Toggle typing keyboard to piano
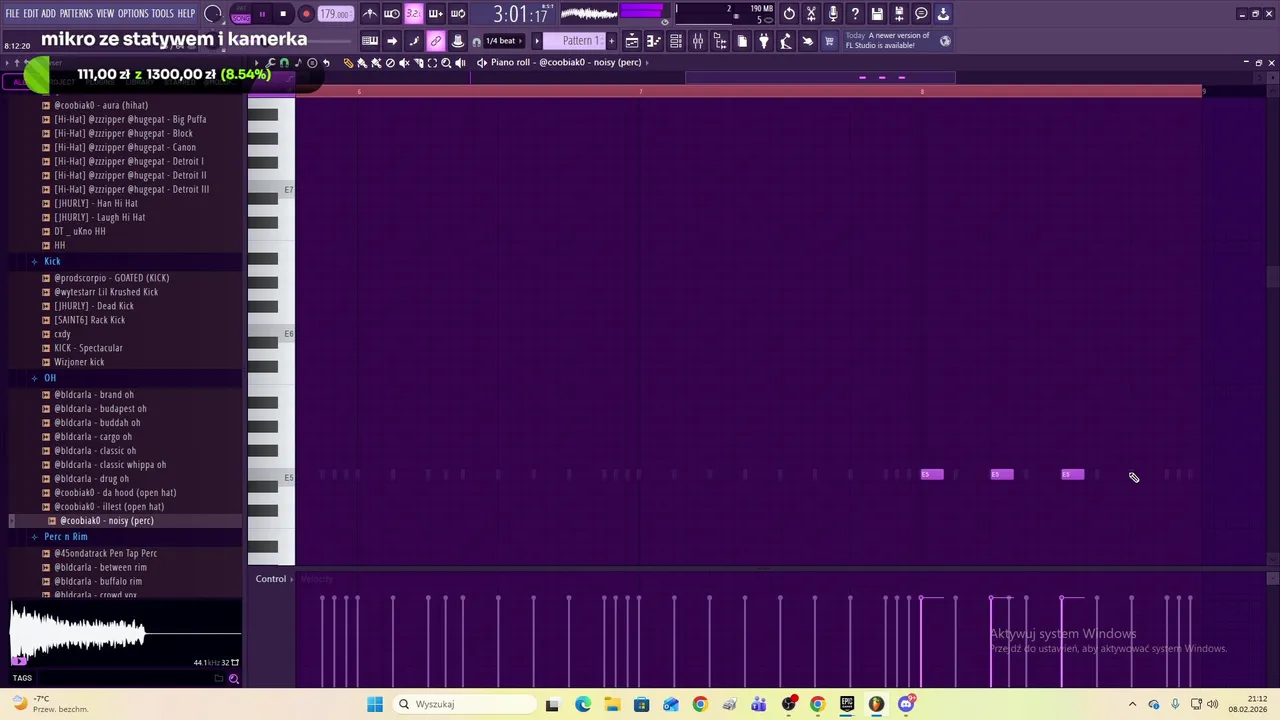Viewport: 1280px width, 720px height. [x=372, y=41]
